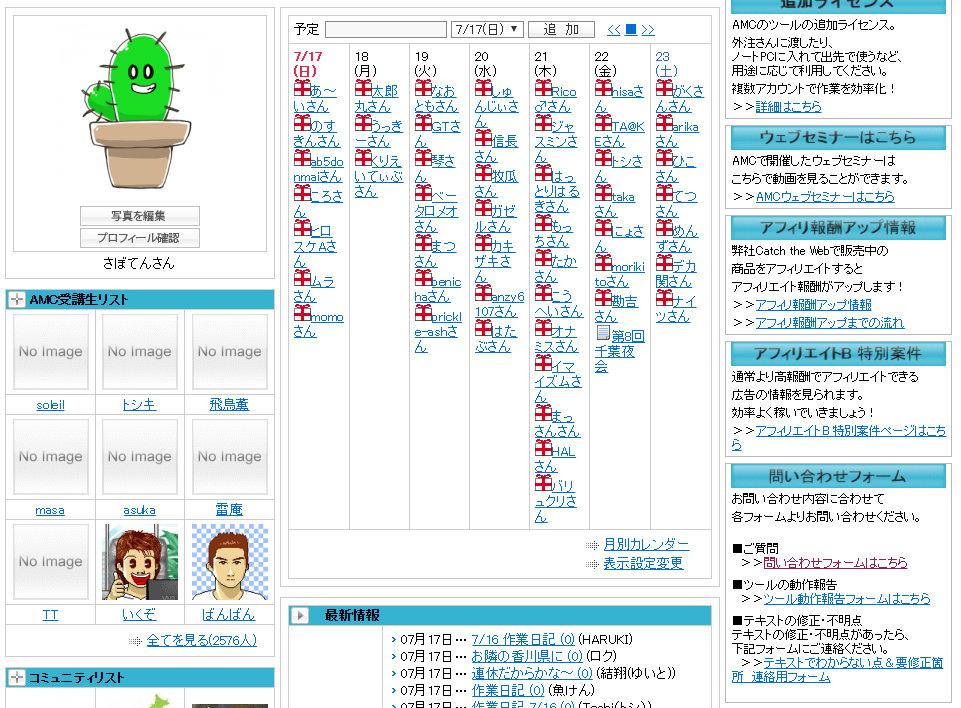Screen dimensions: 961x708
Task: Click the 写真を編集 button
Action: pos(139,216)
